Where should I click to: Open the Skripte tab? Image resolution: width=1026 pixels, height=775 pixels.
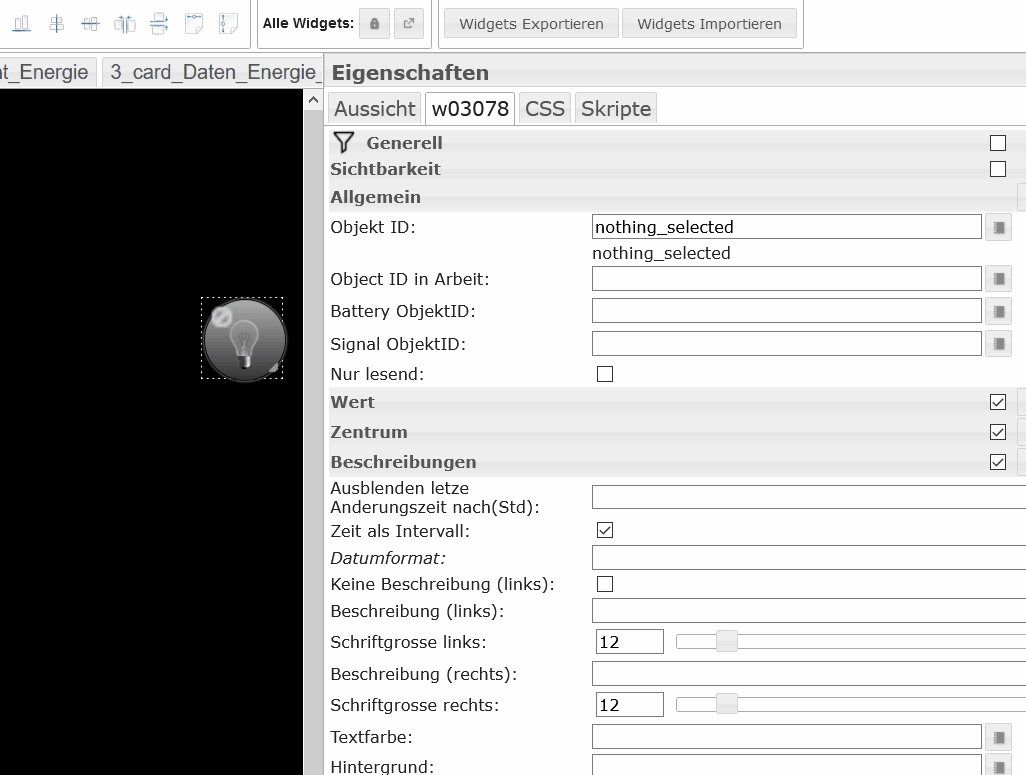coord(616,109)
